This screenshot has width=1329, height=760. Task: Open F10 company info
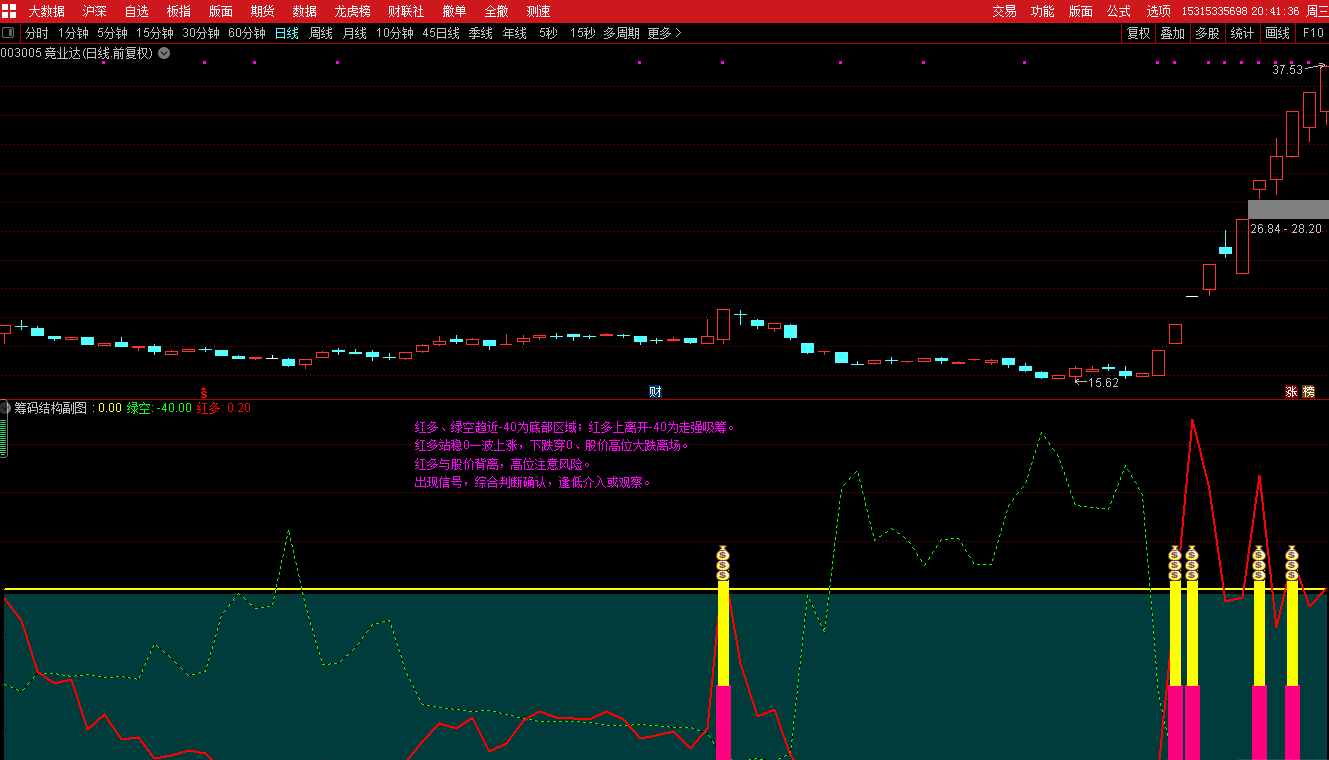pos(1312,33)
